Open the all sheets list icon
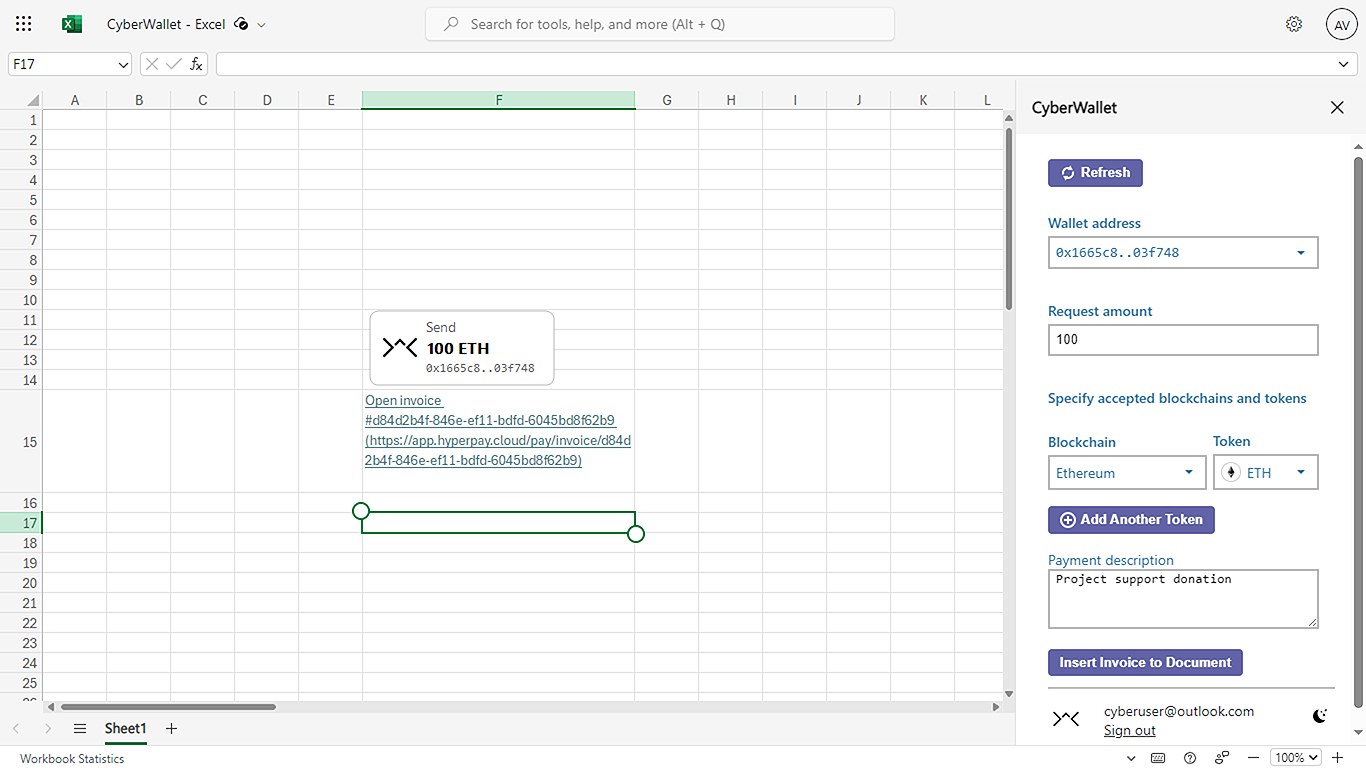 (80, 728)
